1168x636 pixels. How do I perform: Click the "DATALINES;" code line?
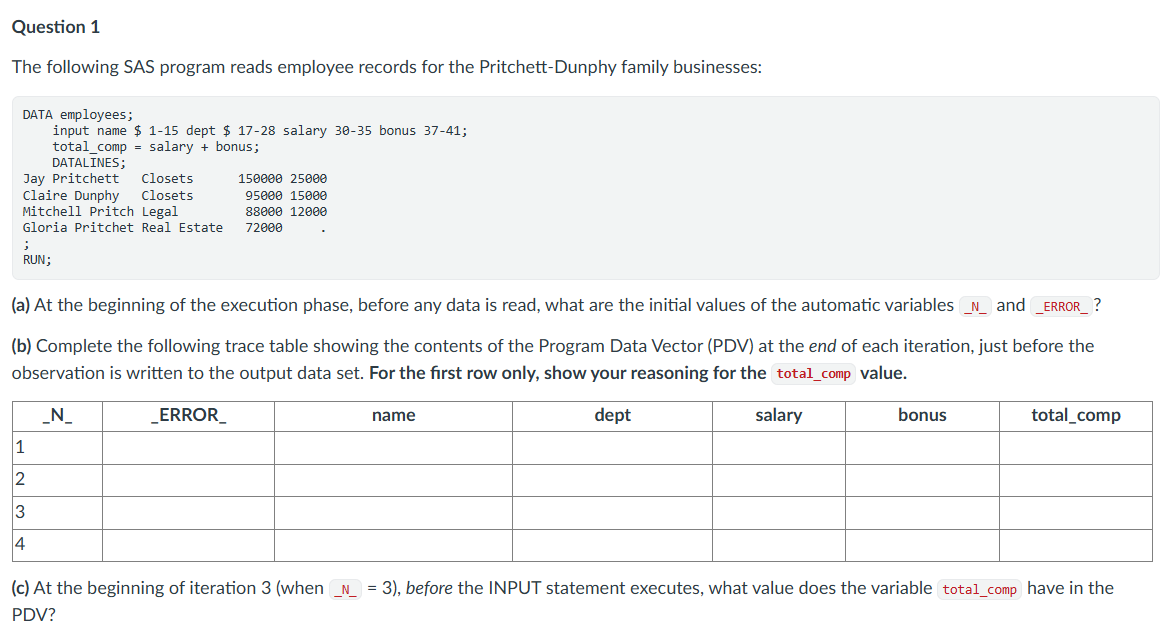89,162
